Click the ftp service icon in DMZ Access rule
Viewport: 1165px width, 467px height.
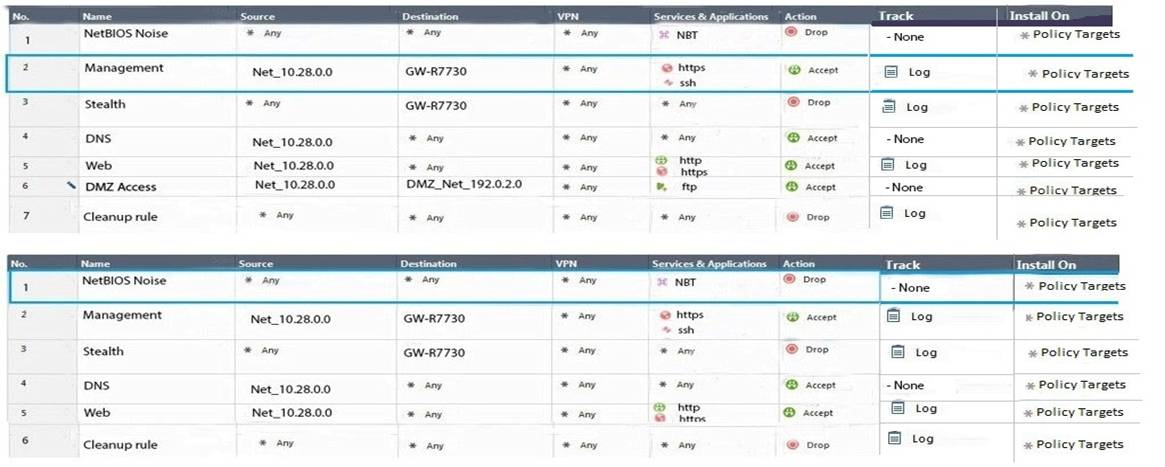click(661, 186)
